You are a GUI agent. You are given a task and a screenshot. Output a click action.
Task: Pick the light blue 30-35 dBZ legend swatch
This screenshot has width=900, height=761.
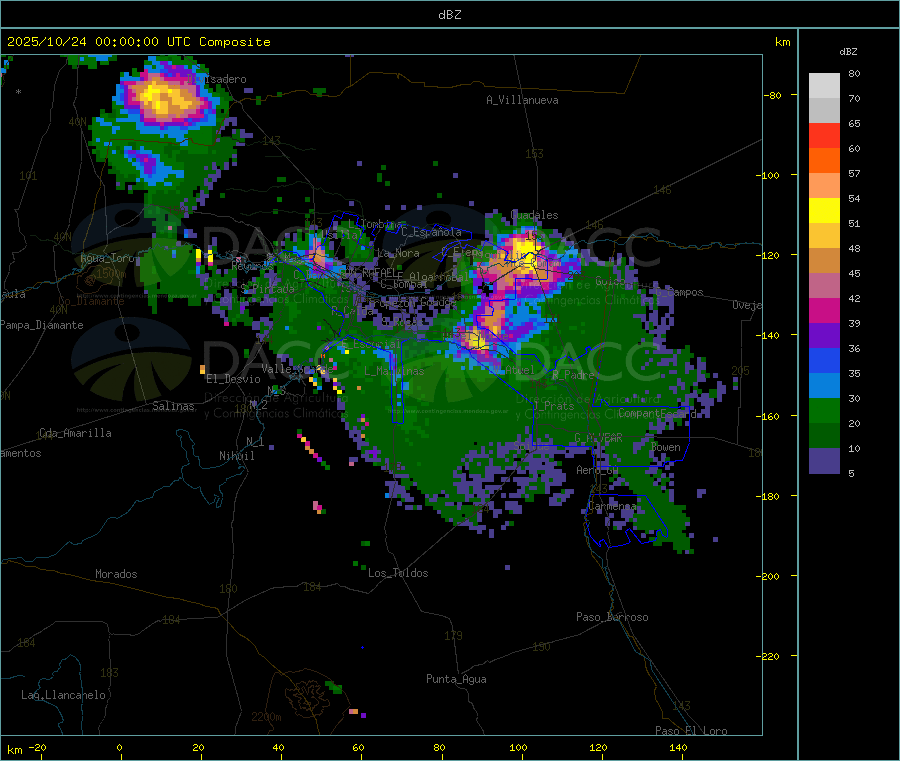click(824, 386)
